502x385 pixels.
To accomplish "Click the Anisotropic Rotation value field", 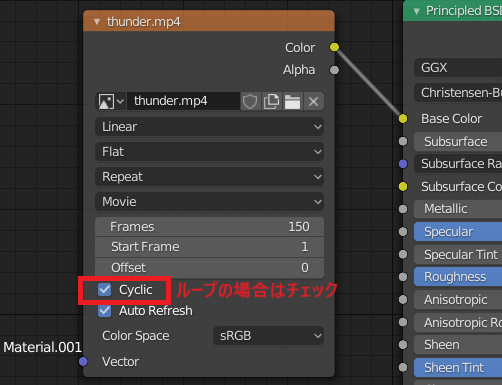I will pos(458,322).
